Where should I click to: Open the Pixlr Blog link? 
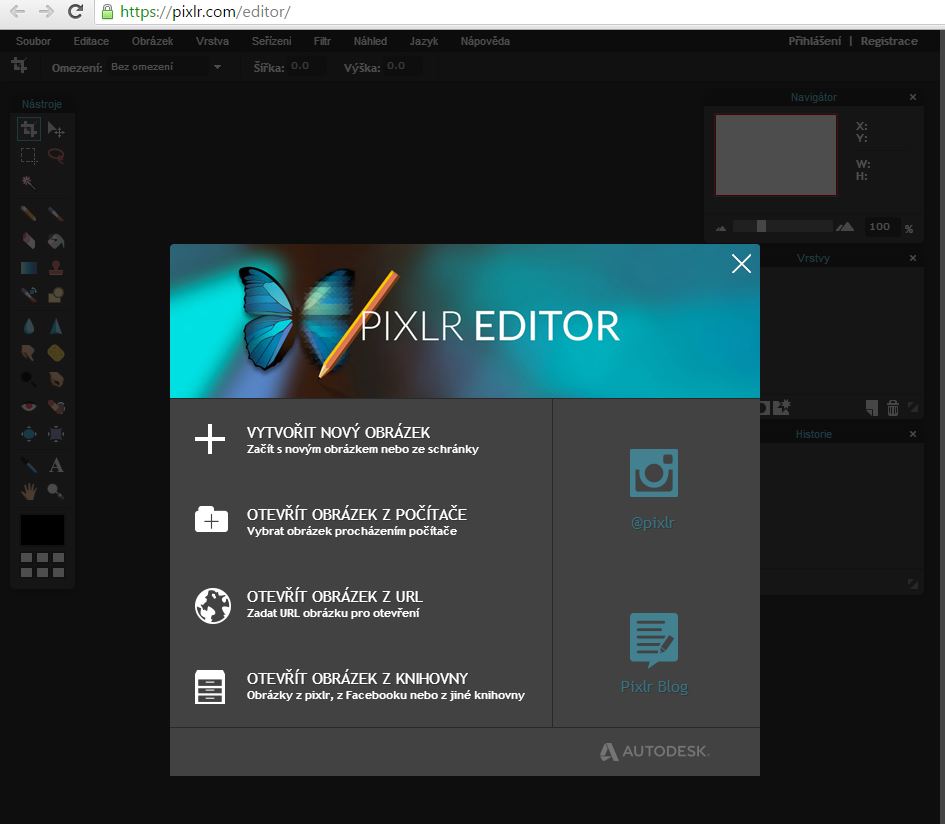tap(654, 653)
